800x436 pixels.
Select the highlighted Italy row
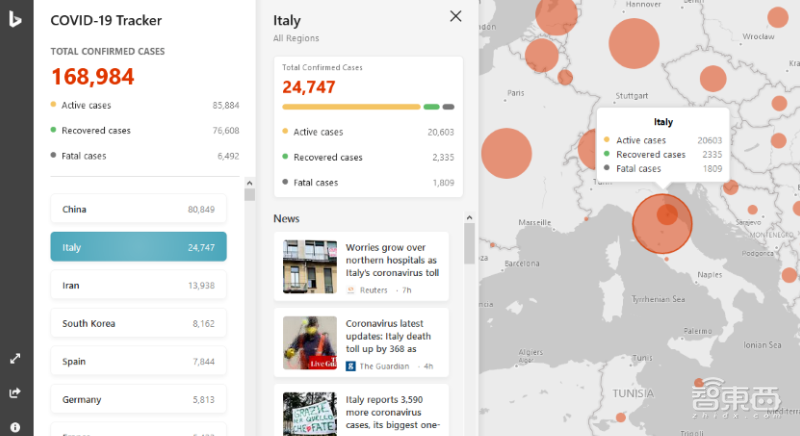point(138,247)
